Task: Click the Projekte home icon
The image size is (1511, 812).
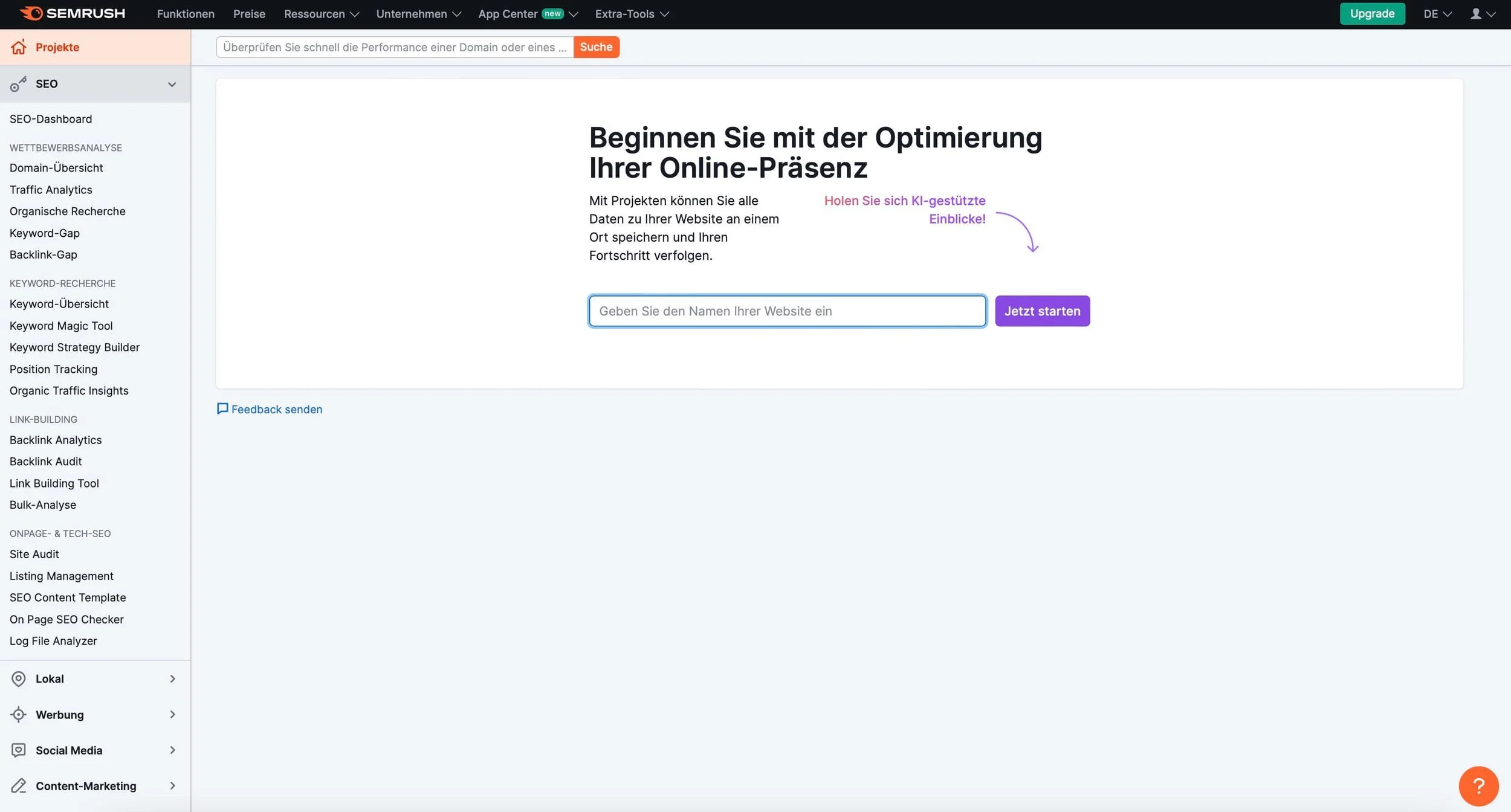Action: tap(19, 47)
